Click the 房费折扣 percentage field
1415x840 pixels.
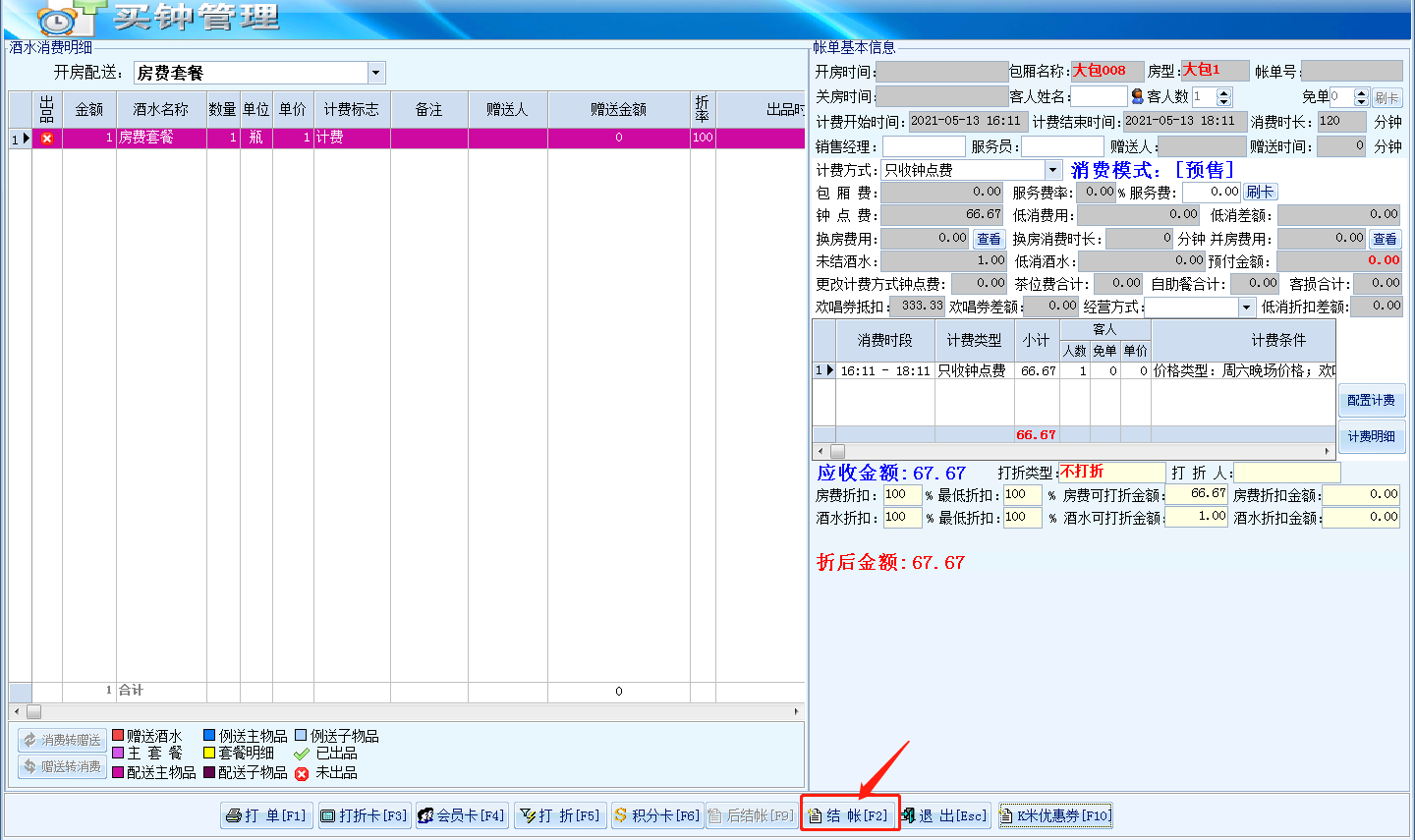pyautogui.click(x=902, y=495)
